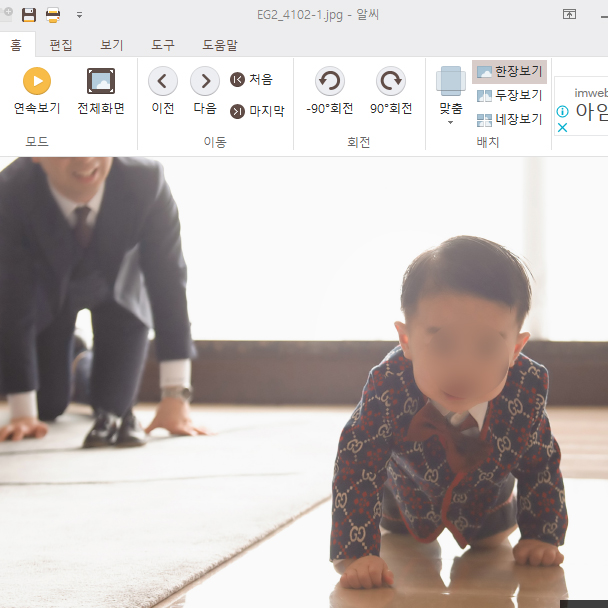Switch to the 도구 tab
The height and width of the screenshot is (608, 608).
pos(163,45)
